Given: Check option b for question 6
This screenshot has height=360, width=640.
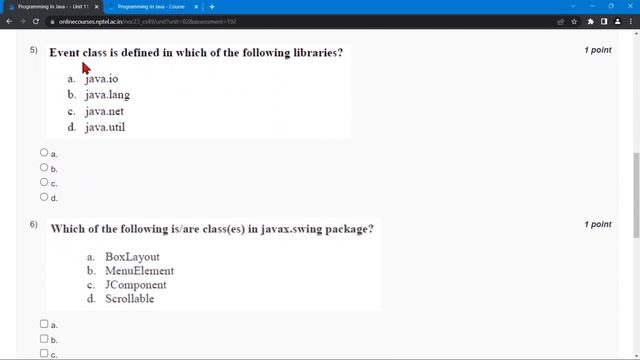Looking at the screenshot, I should (x=44, y=338).
